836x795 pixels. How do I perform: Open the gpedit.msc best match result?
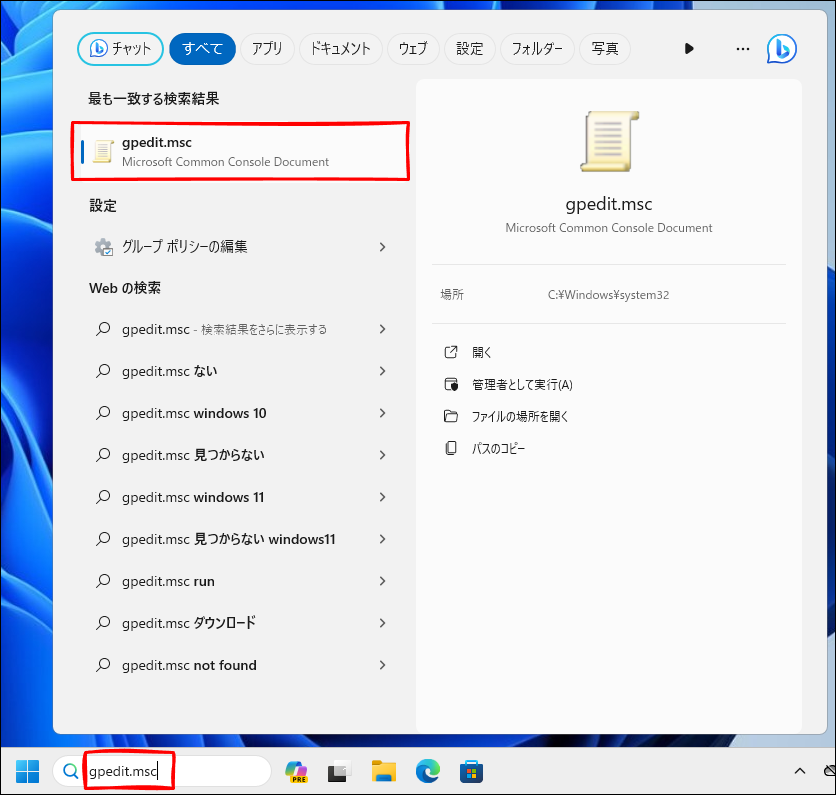click(240, 152)
